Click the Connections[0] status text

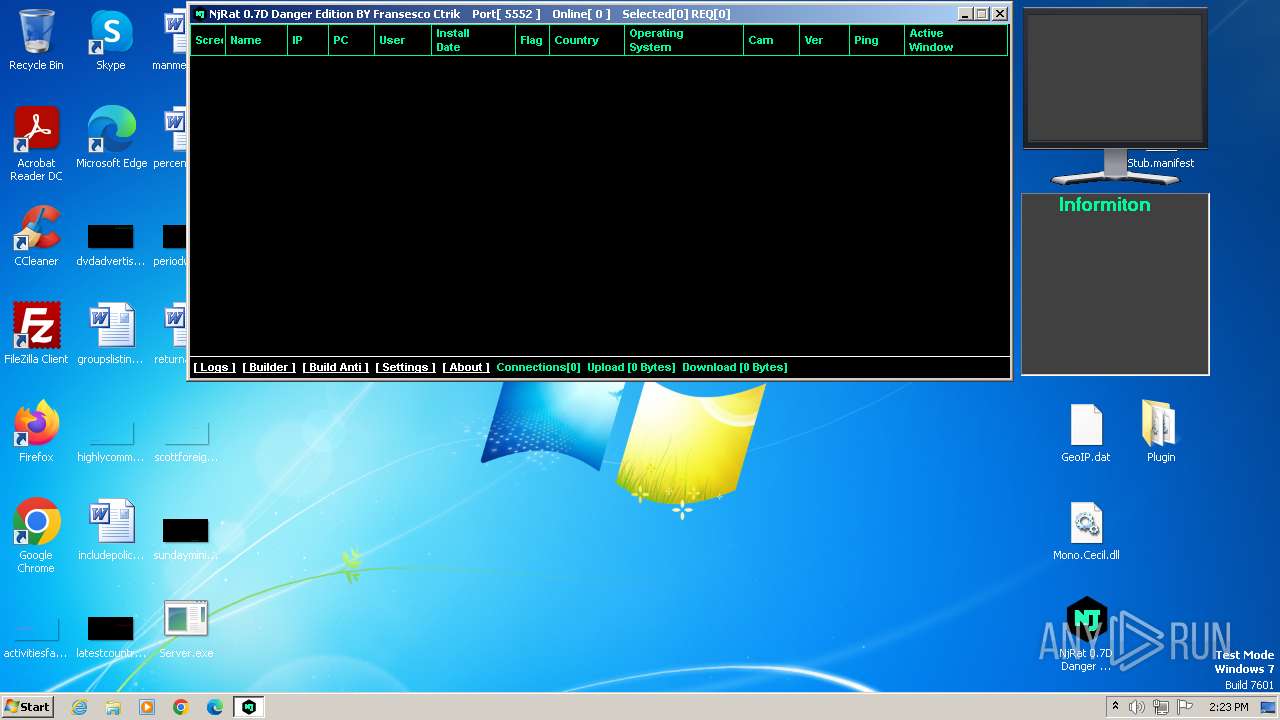[x=538, y=367]
